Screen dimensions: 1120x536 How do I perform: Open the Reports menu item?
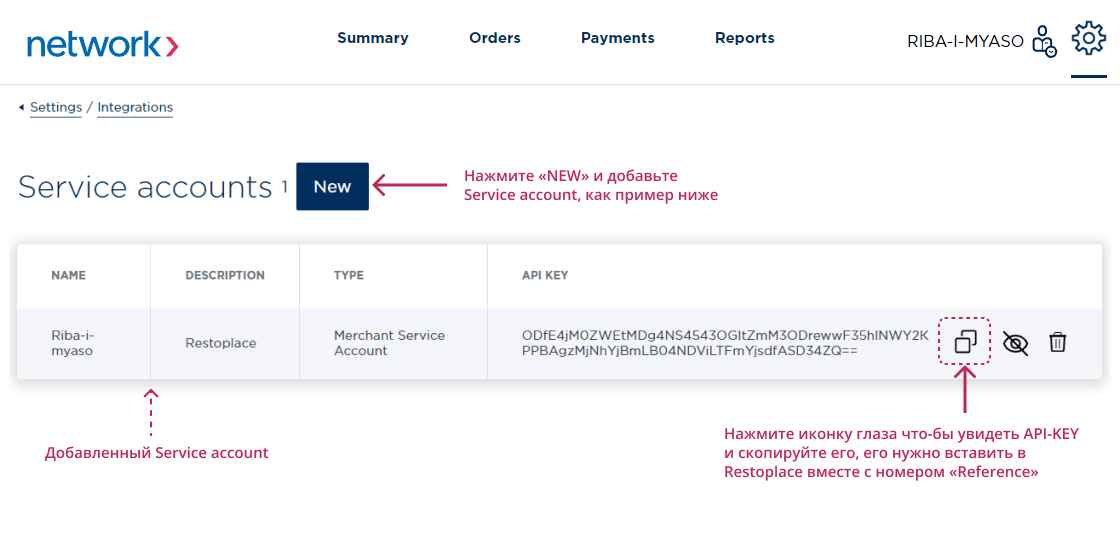click(744, 38)
